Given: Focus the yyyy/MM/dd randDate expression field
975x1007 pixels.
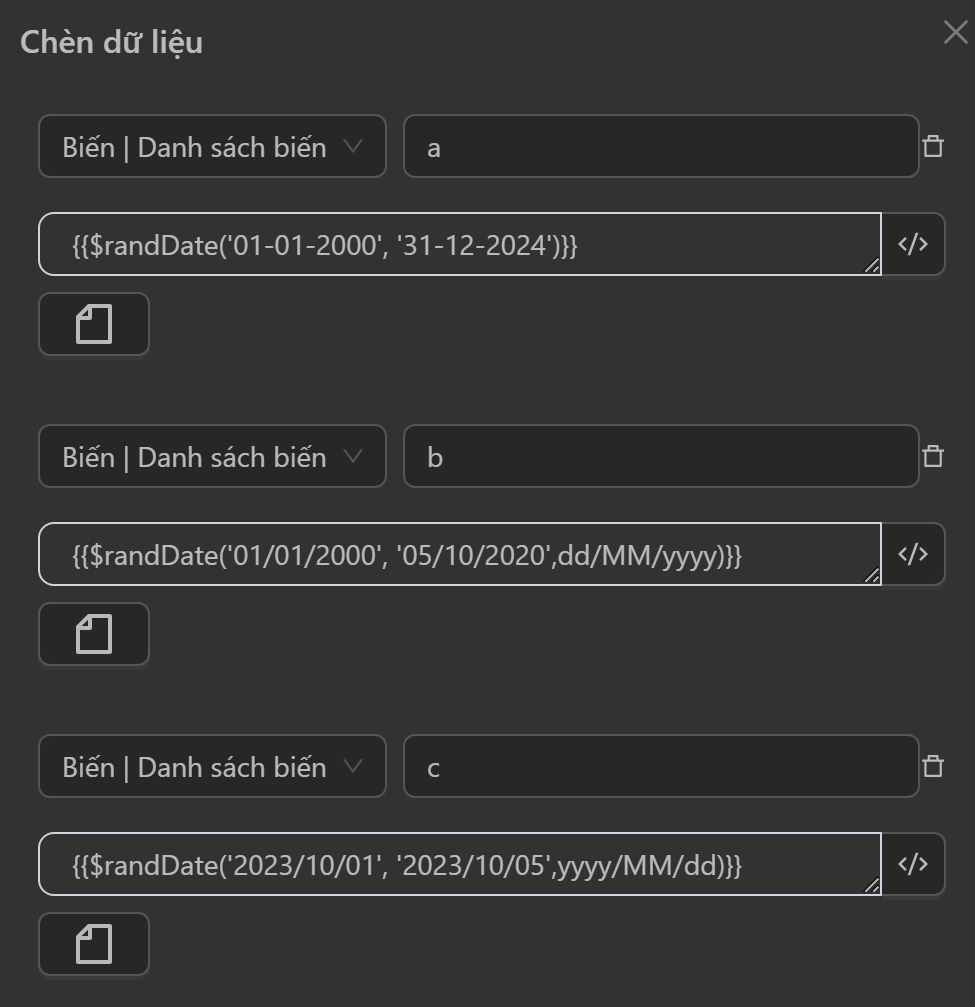Looking at the screenshot, I should (460, 864).
